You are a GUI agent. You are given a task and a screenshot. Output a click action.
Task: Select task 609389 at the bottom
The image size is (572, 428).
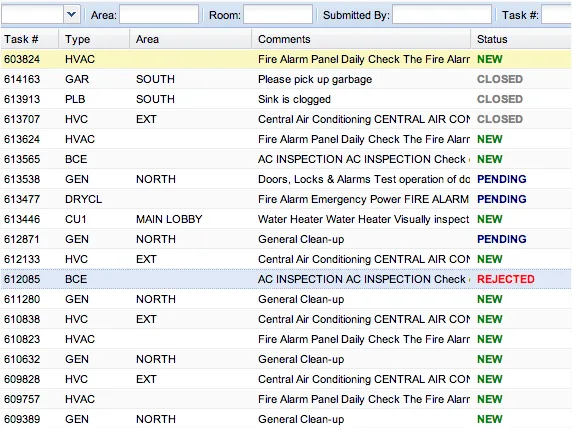click(x=286, y=419)
